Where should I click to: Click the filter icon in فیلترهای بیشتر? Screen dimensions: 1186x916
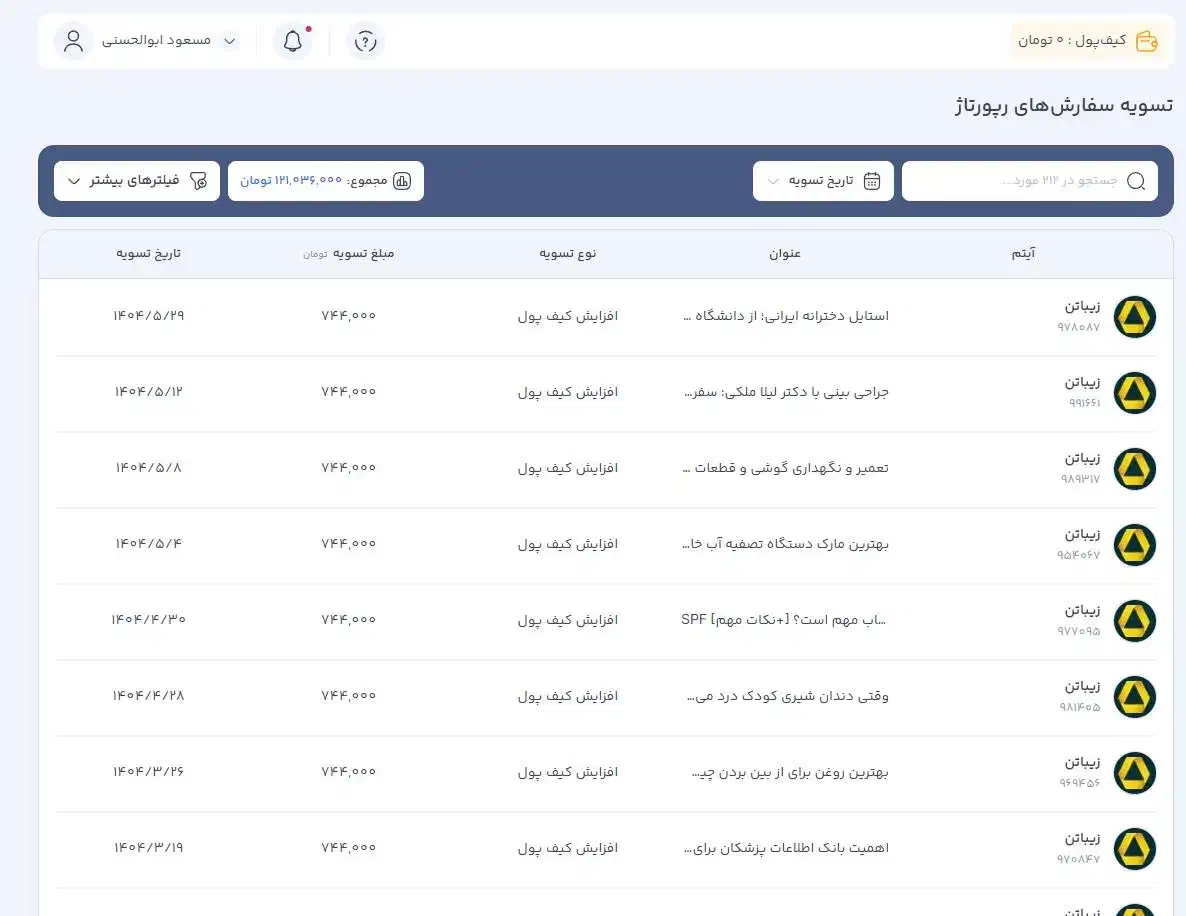pos(198,181)
